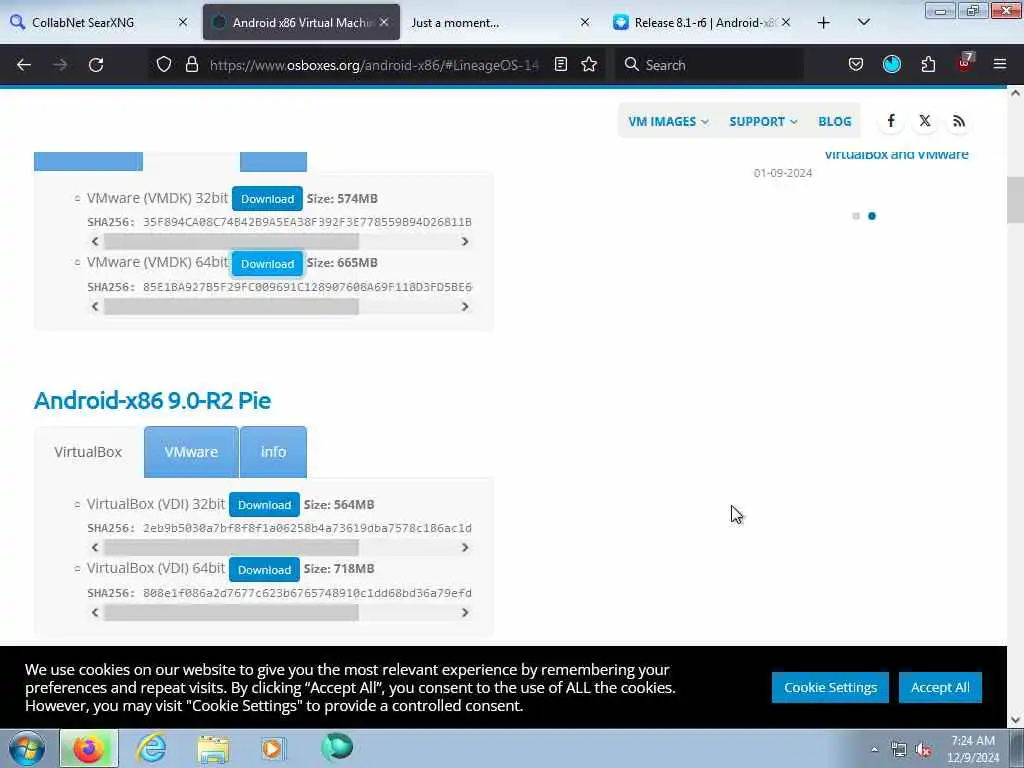Screen dimensions: 1024x768
Task: Open the Firefox account avatar icon
Action: [891, 65]
